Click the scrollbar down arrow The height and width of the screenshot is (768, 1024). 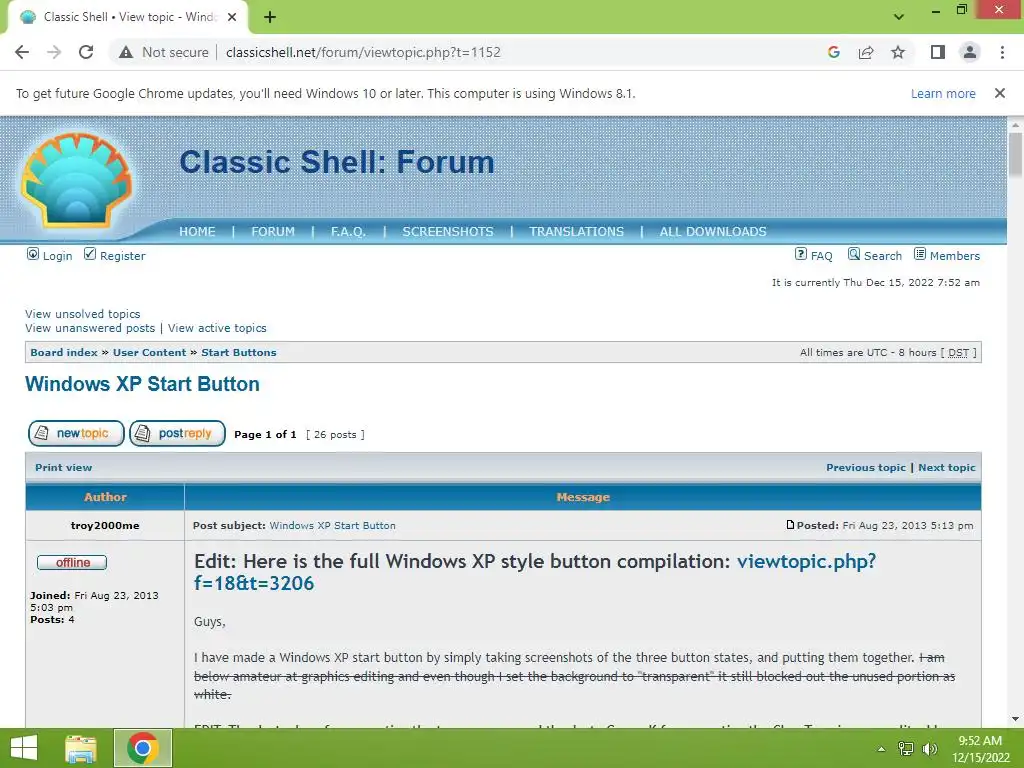[1015, 720]
